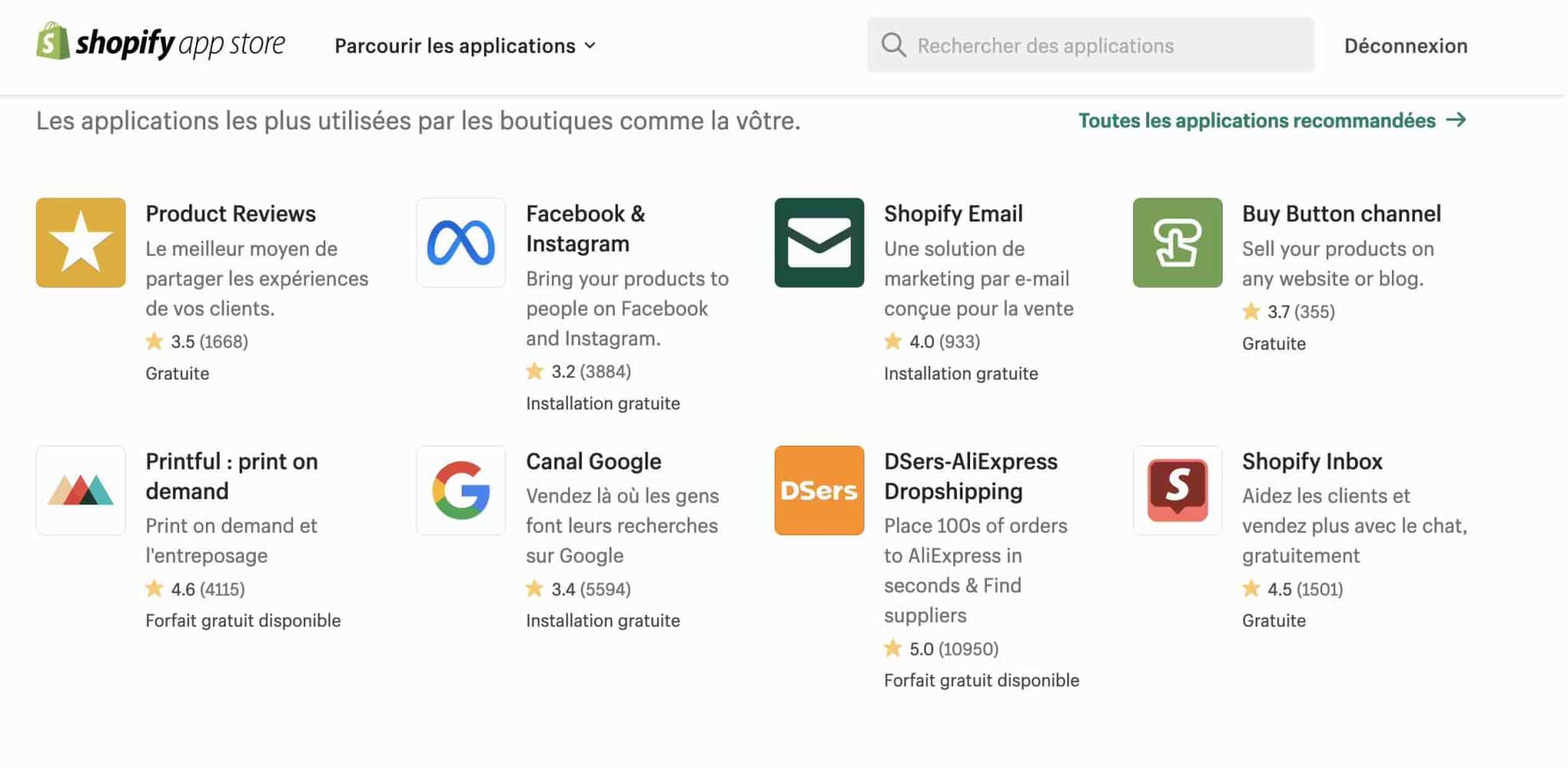Image resolution: width=1568 pixels, height=768 pixels.
Task: Open the Shopify Email title
Action: (x=953, y=214)
